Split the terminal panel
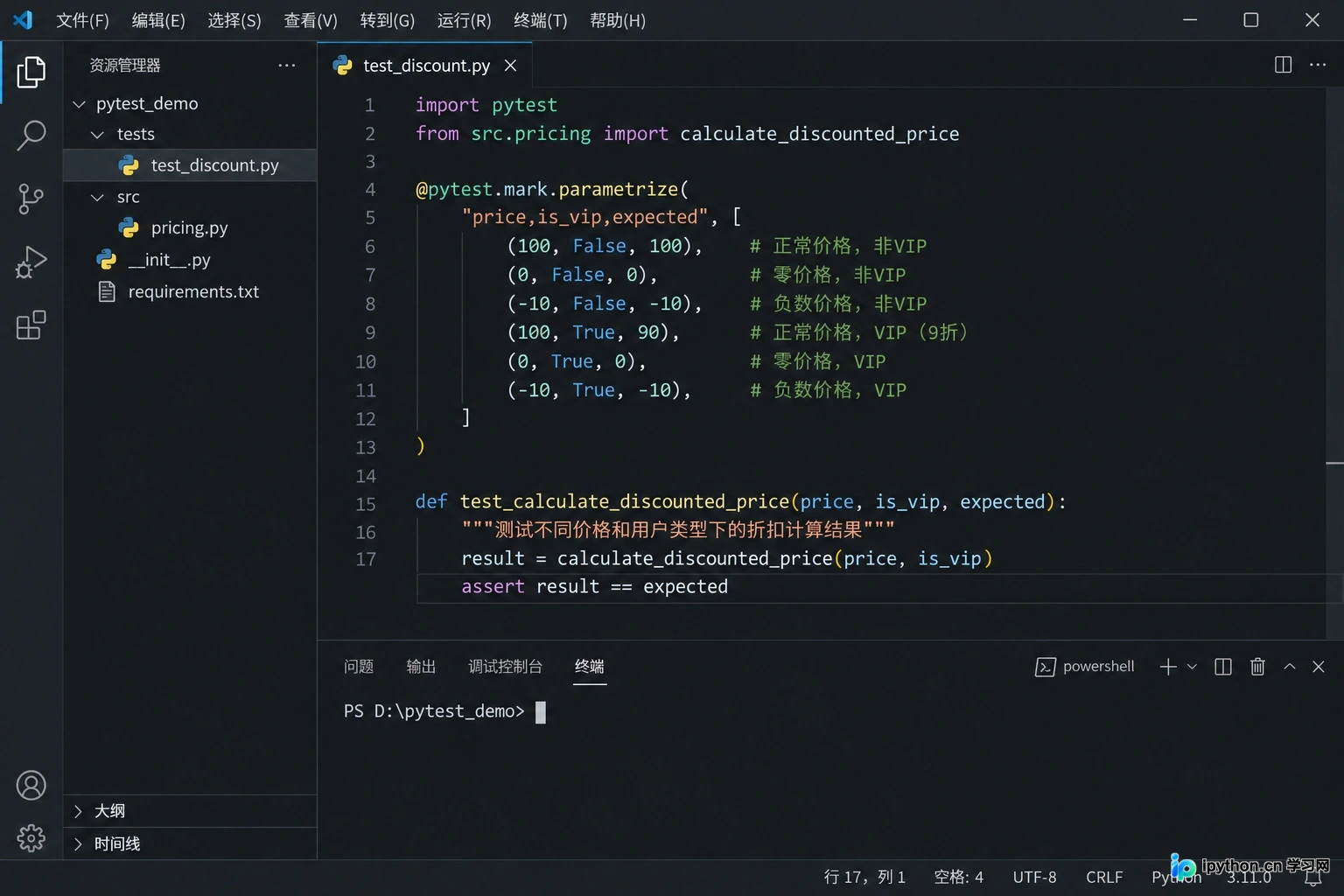This screenshot has width=1344, height=896. click(1223, 667)
